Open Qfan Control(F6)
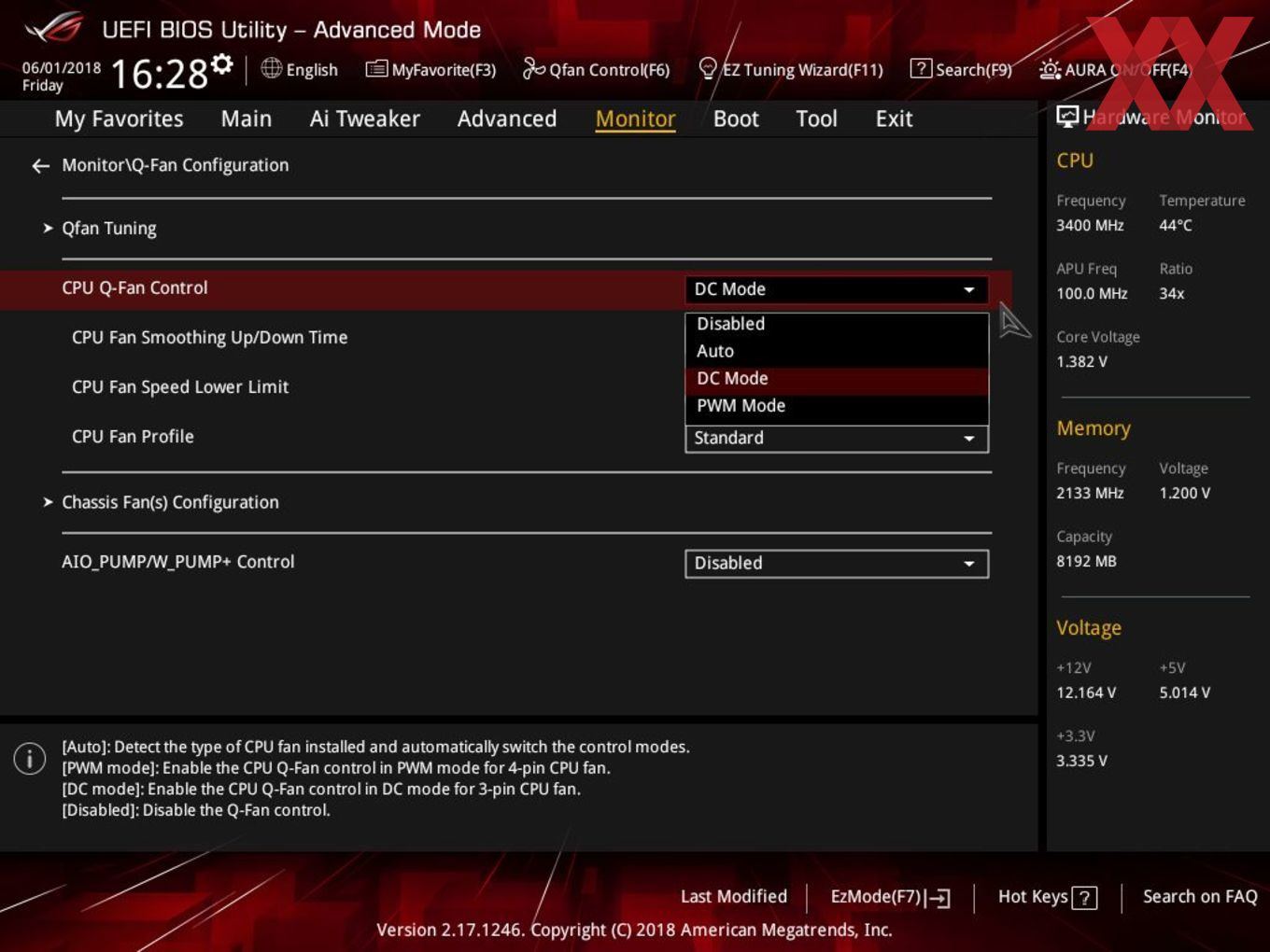 pyautogui.click(x=596, y=69)
